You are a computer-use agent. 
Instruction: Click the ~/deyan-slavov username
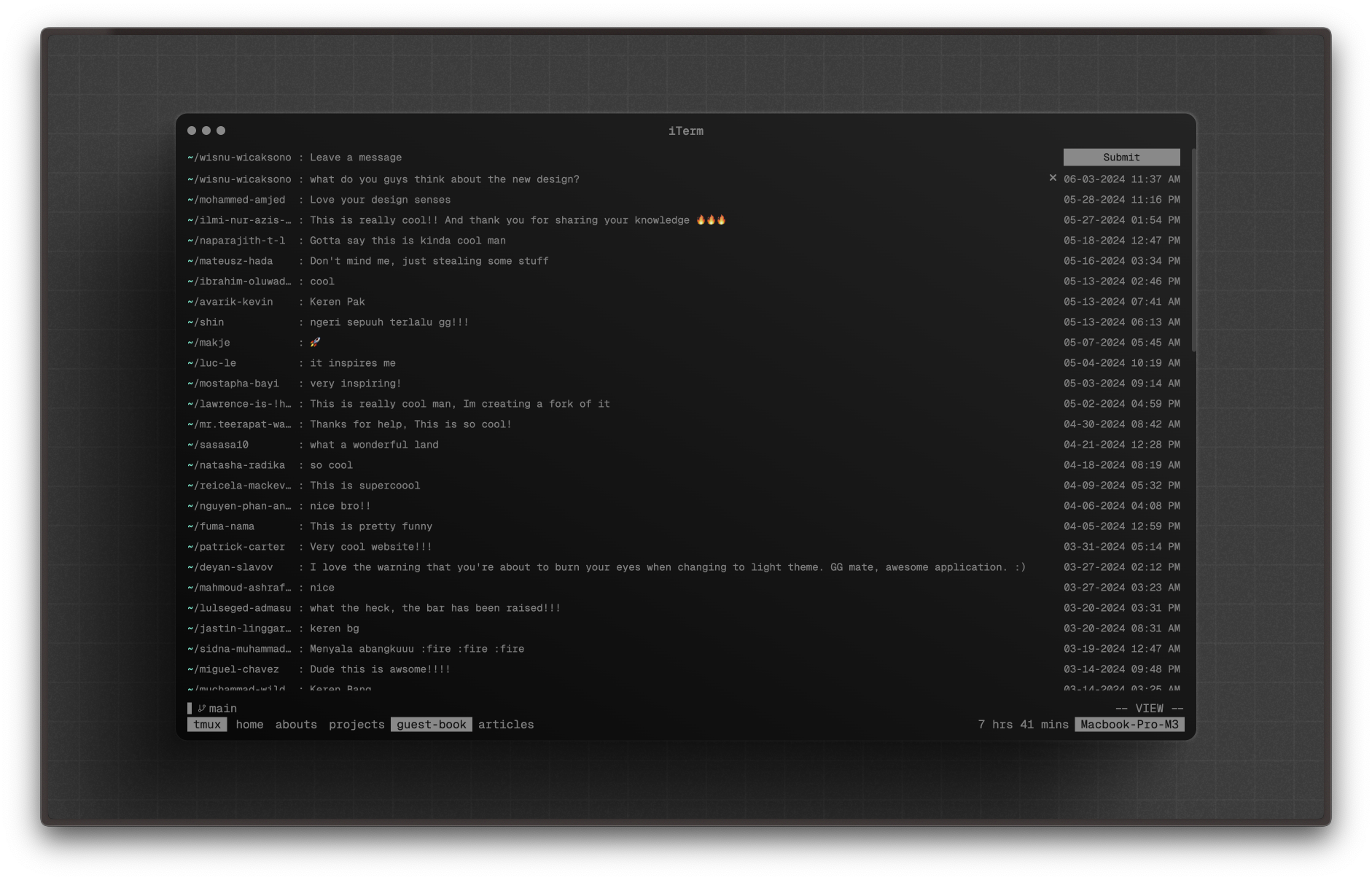(x=230, y=567)
